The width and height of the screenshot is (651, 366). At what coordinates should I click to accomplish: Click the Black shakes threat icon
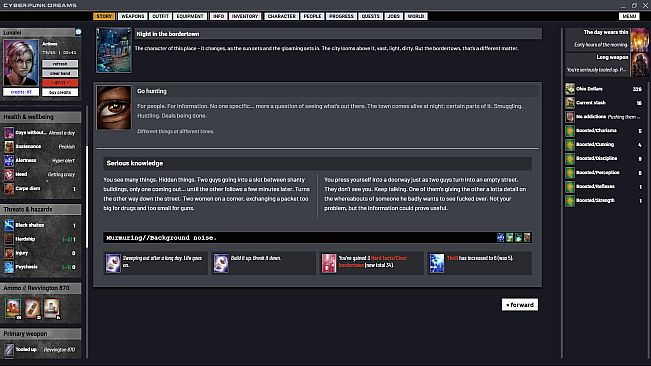click(9, 225)
